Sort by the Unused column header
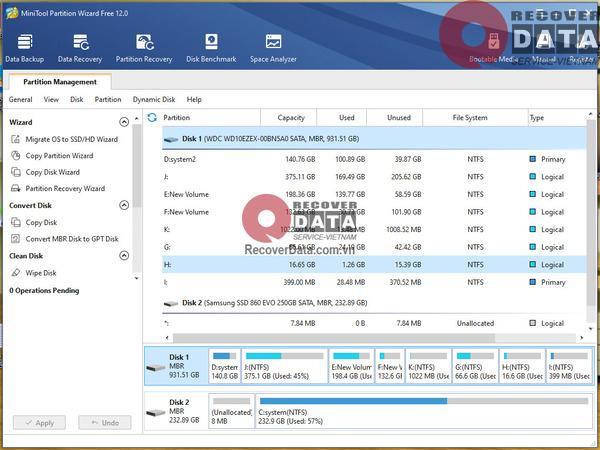Viewport: 600px width, 450px height. (395, 117)
